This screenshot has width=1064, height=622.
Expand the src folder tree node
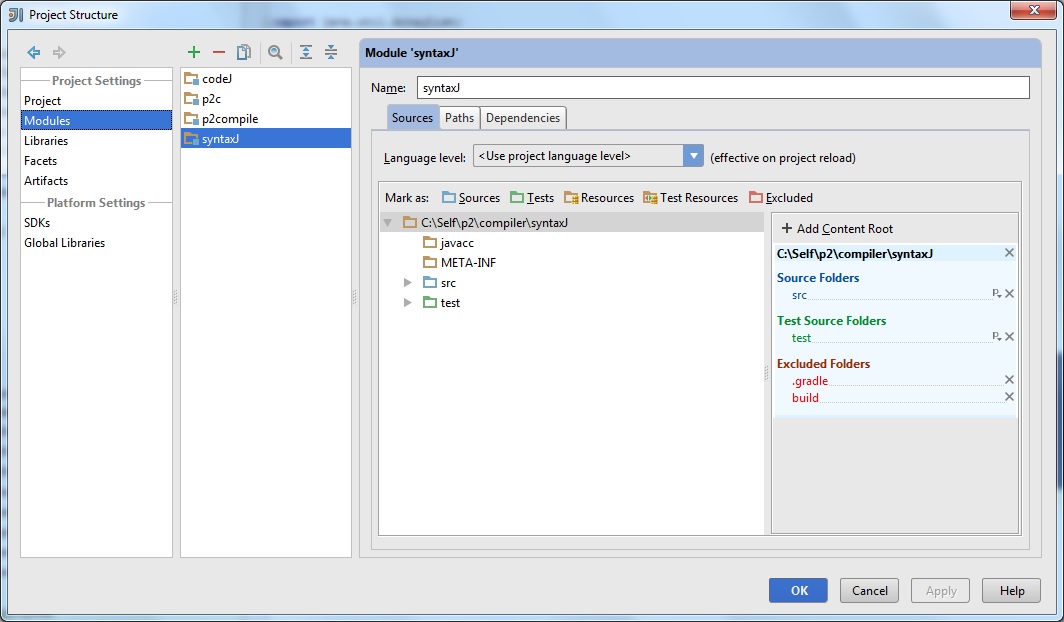pos(407,283)
